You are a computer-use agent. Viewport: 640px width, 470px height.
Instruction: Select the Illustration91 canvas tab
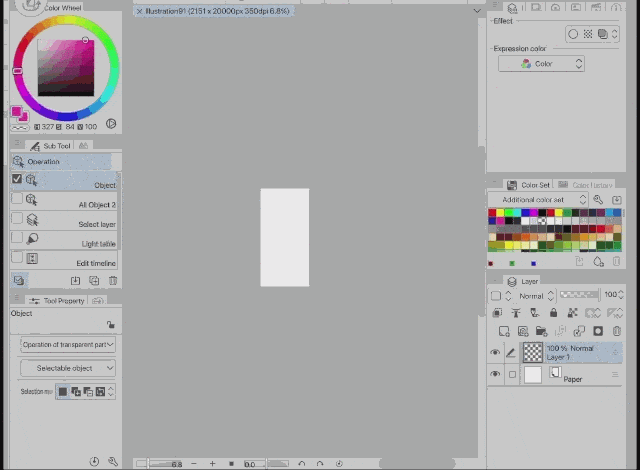(213, 11)
